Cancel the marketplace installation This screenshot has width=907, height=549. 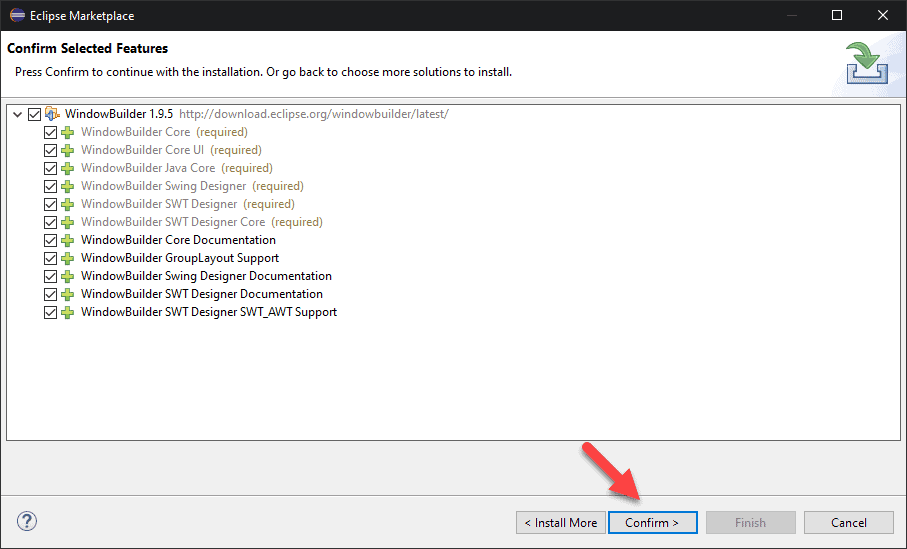coord(849,522)
